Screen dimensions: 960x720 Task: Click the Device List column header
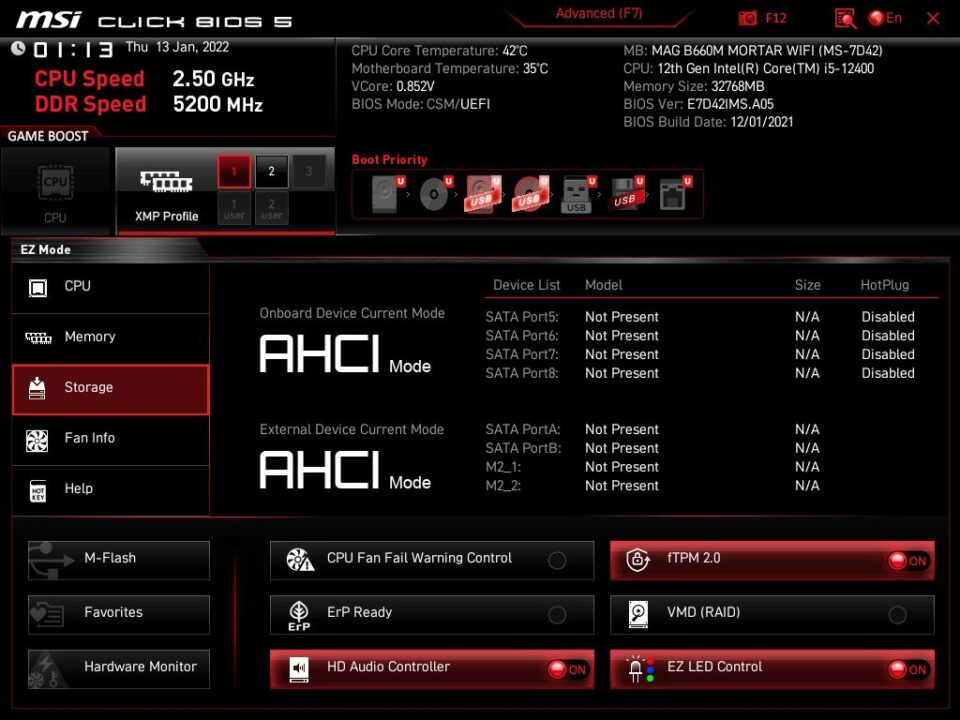(527, 285)
